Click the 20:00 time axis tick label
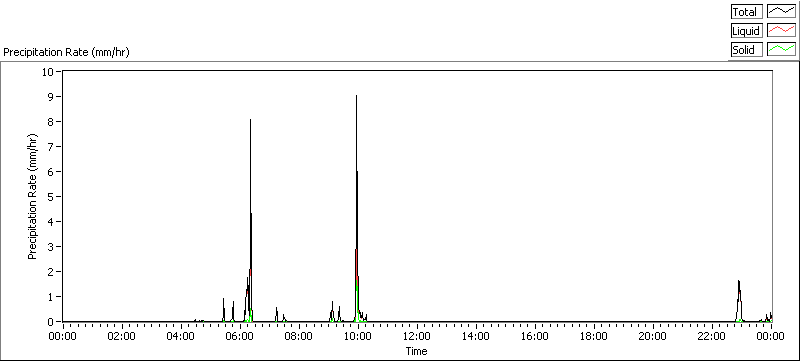 point(652,336)
